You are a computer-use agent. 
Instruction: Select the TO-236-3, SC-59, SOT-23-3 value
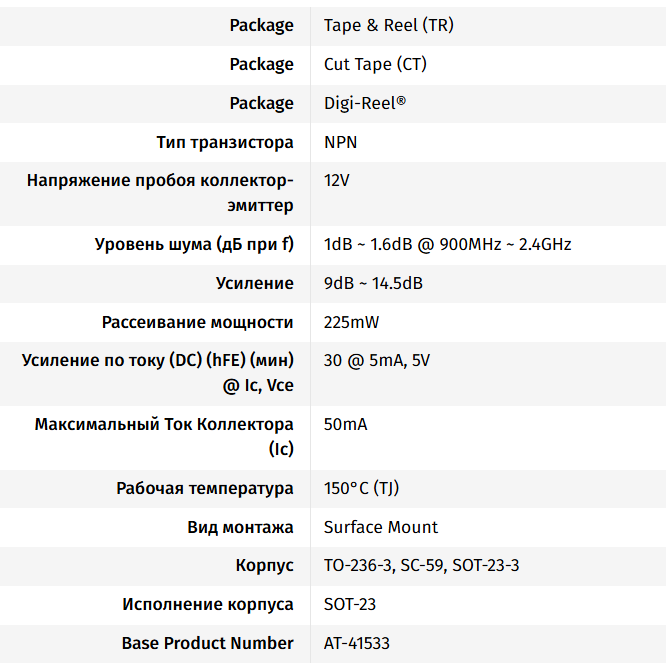point(421,566)
